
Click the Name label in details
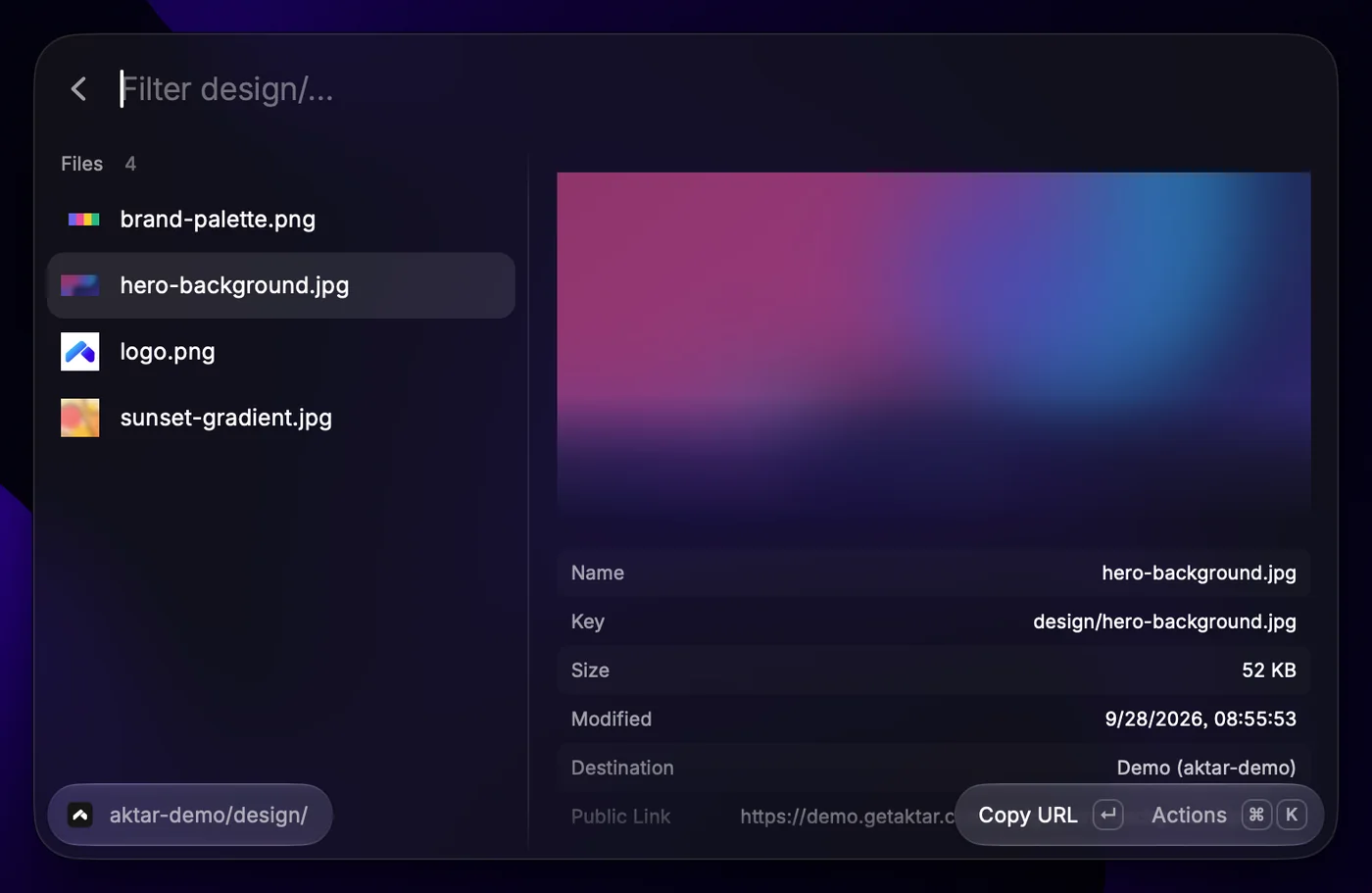pos(598,572)
